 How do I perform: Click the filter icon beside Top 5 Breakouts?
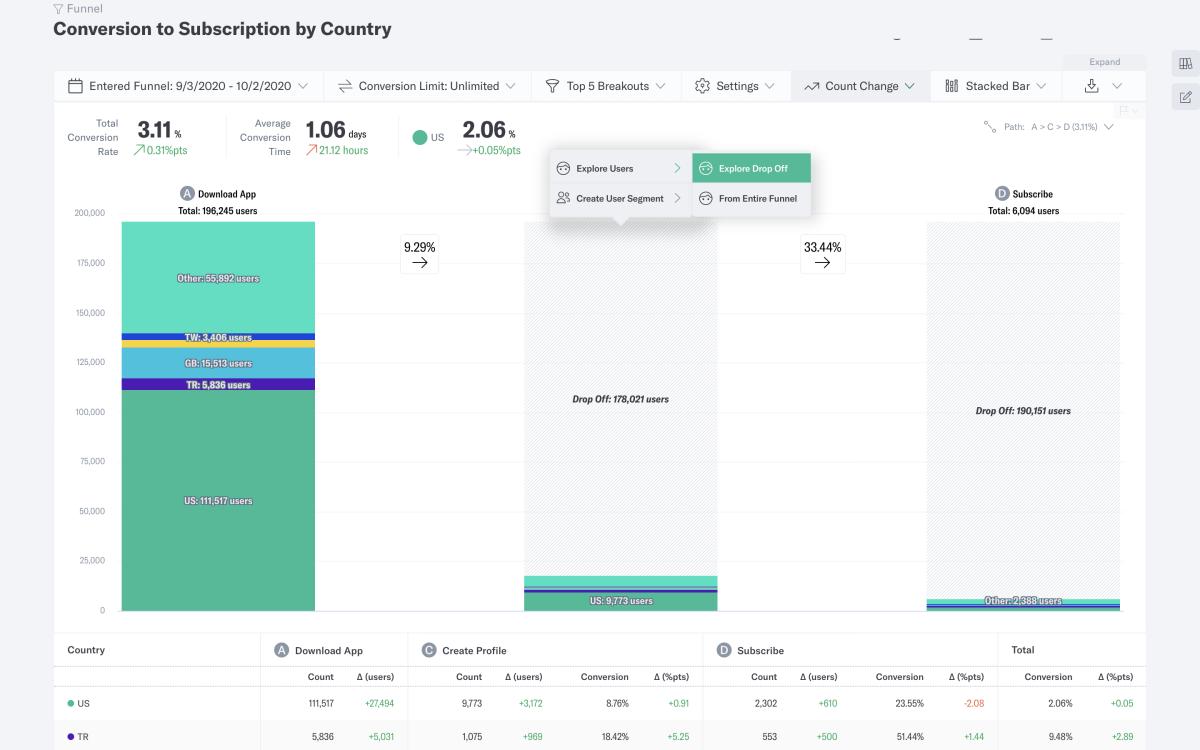click(551, 86)
